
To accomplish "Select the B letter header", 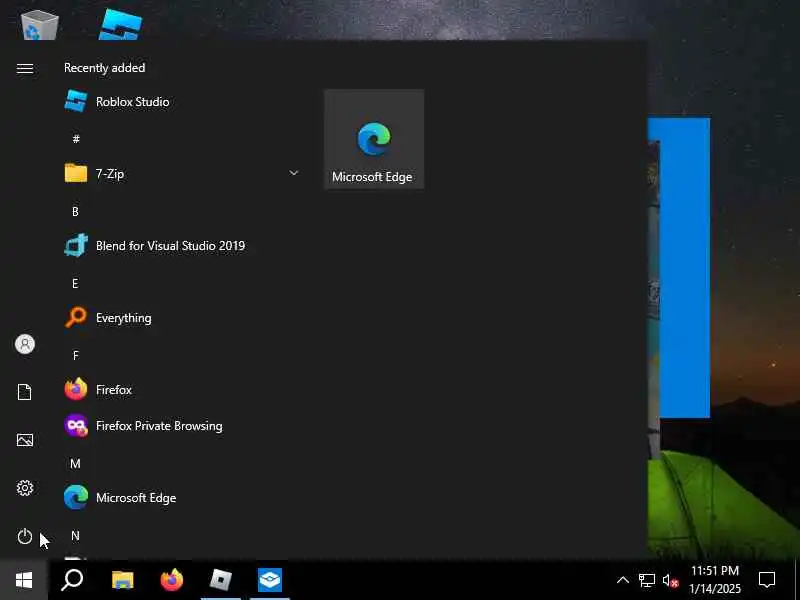I will pyautogui.click(x=76, y=211).
